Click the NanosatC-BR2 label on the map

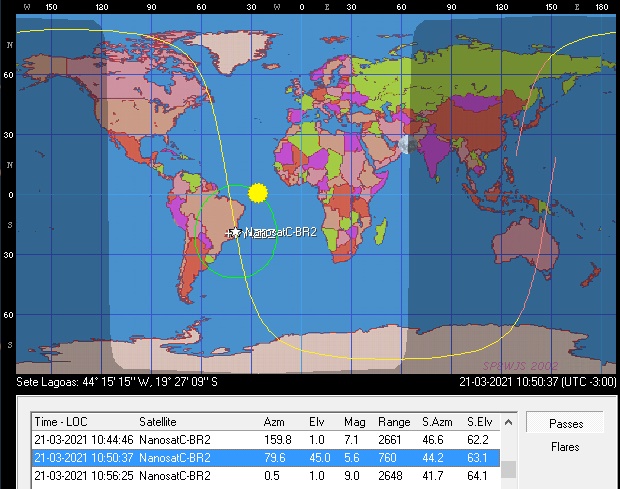point(281,233)
